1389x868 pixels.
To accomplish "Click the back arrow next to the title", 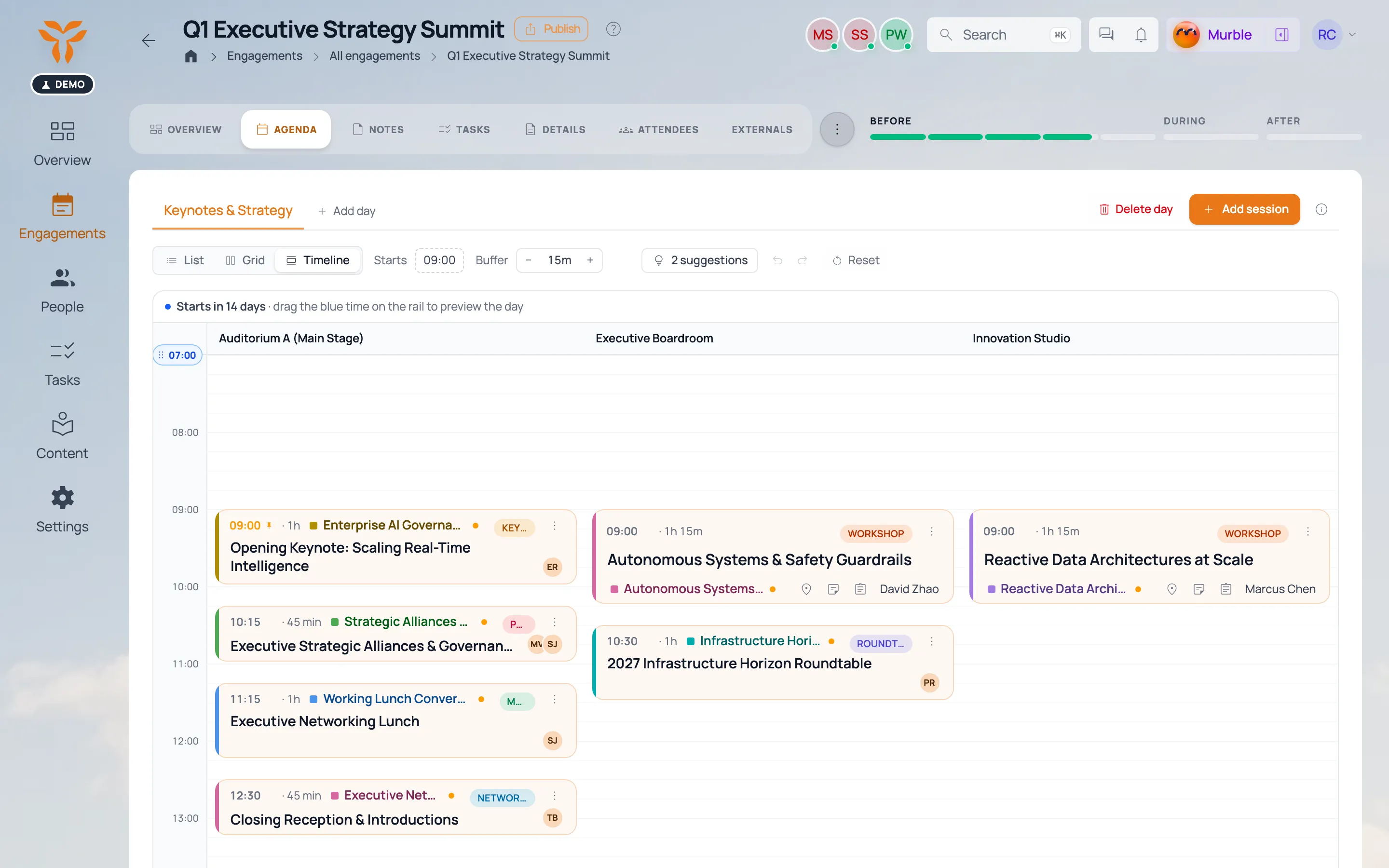I will coord(149,40).
